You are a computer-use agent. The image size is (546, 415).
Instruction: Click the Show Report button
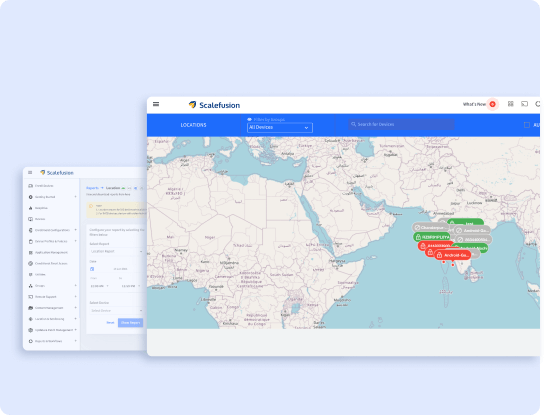pos(130,322)
